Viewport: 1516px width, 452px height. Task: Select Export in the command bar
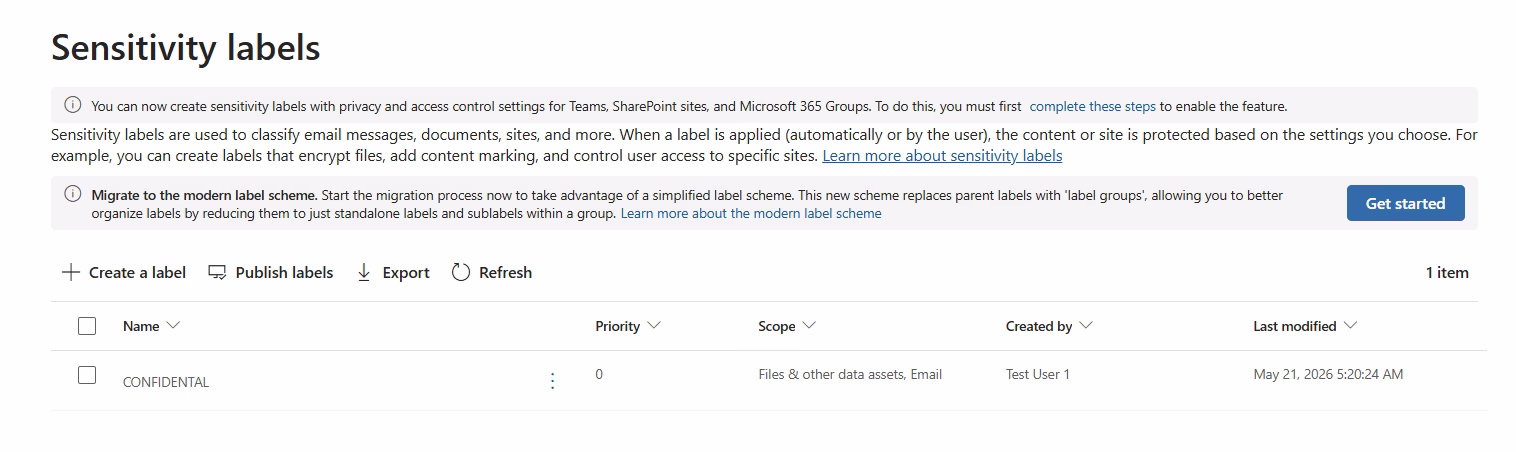393,272
